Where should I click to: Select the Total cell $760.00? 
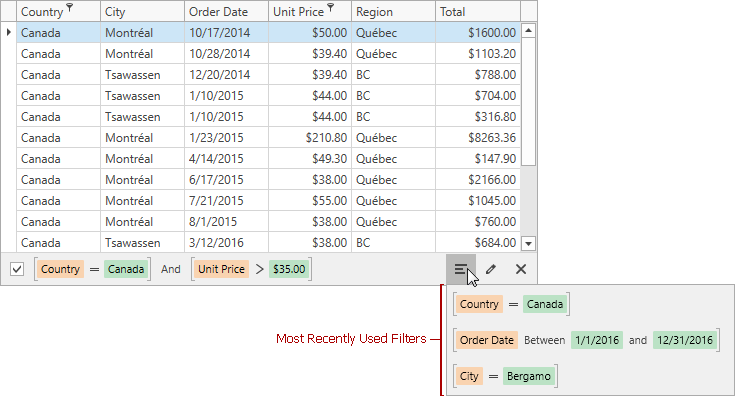(478, 222)
